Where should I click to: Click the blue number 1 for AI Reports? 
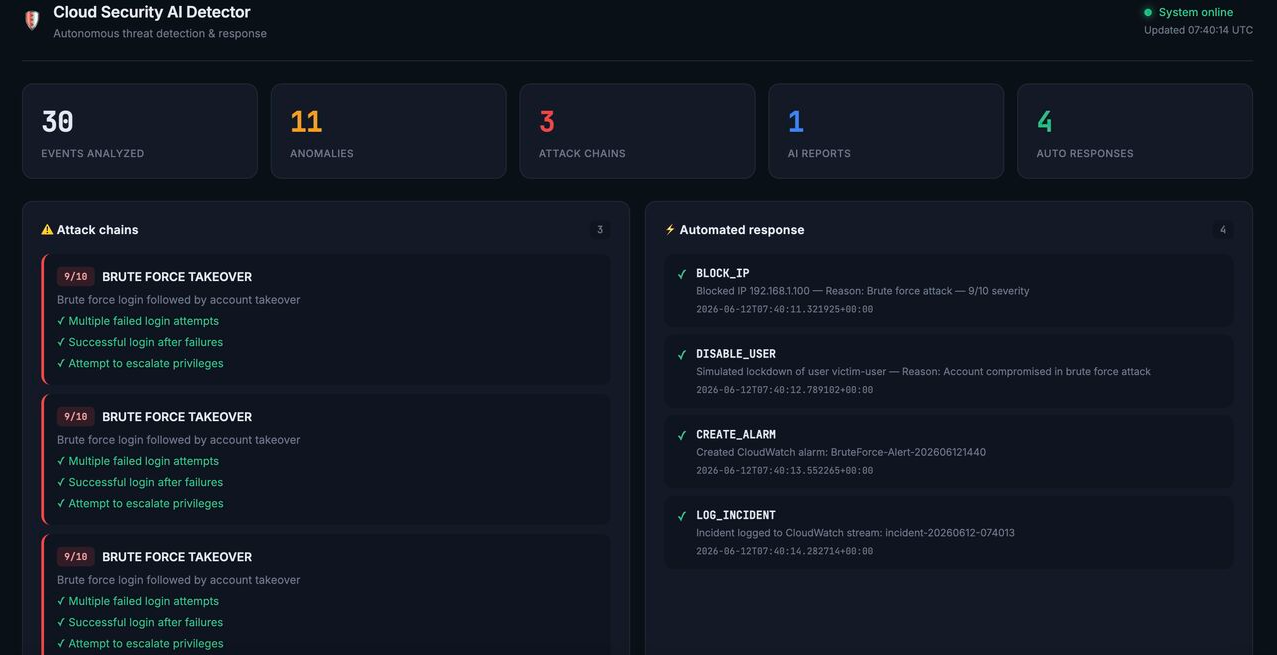pyautogui.click(x=796, y=122)
